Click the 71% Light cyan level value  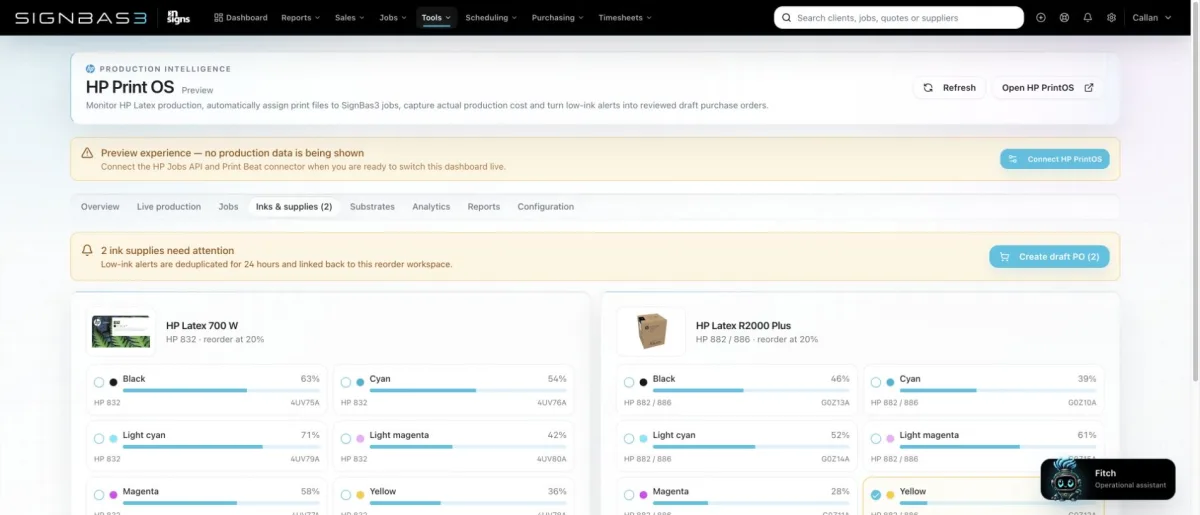[x=310, y=435]
